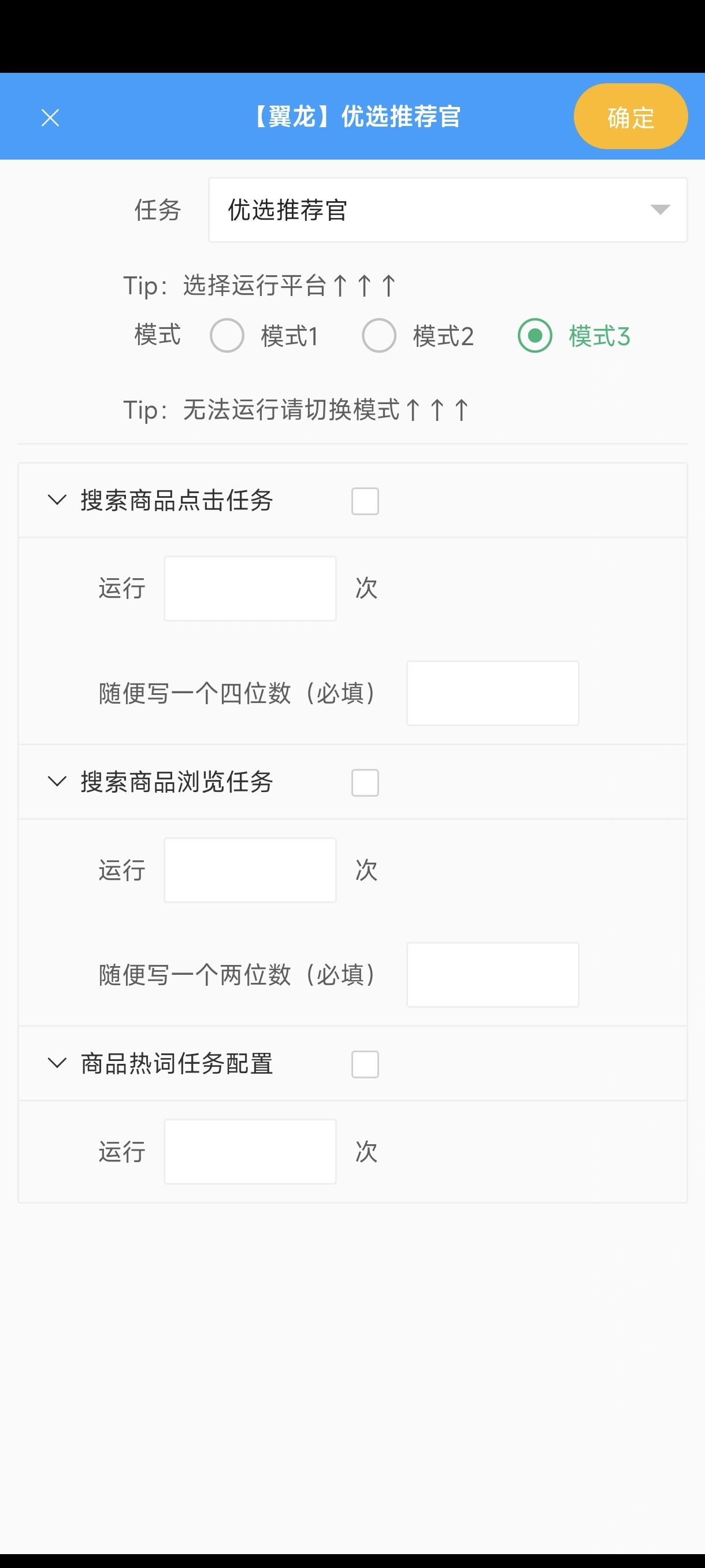Confirm settings with the 确定 button
705x1568 pixels.
(x=629, y=116)
